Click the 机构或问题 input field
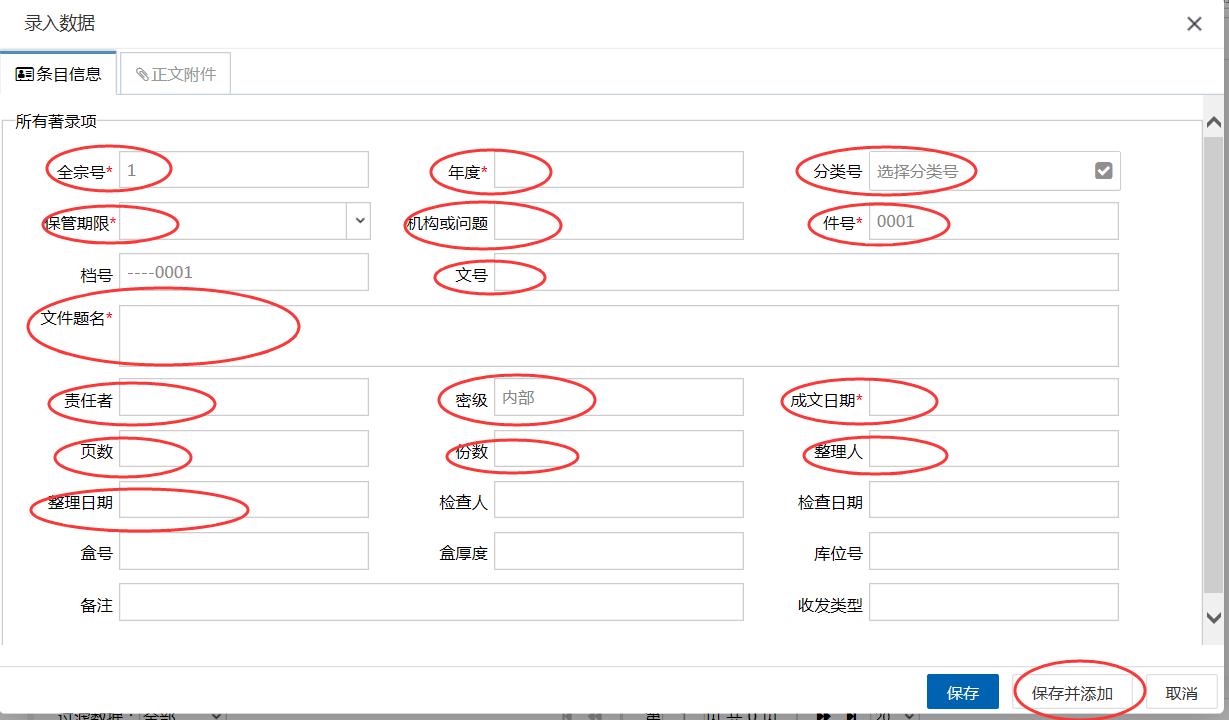1229x720 pixels. (x=618, y=221)
